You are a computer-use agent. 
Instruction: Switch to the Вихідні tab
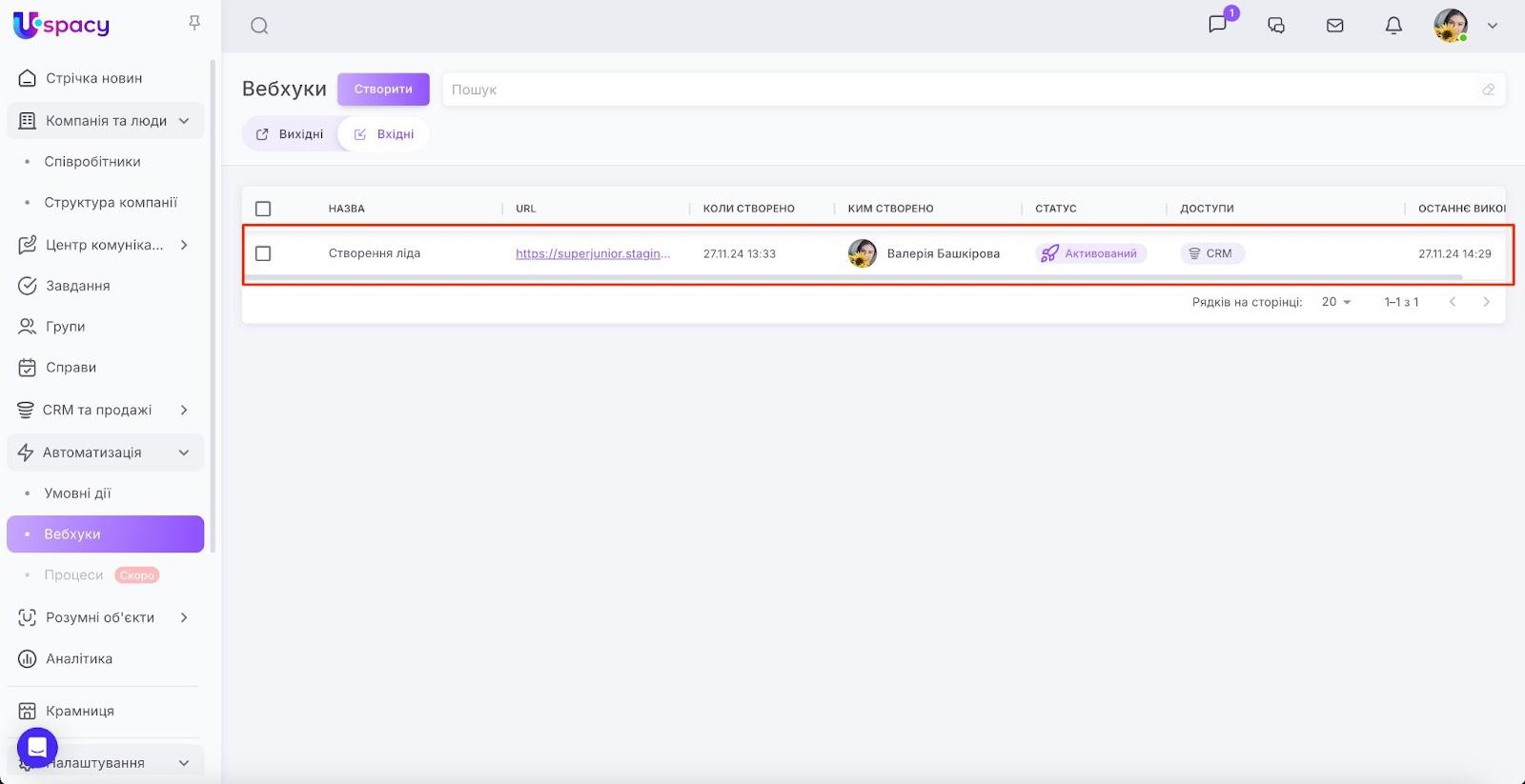click(291, 134)
